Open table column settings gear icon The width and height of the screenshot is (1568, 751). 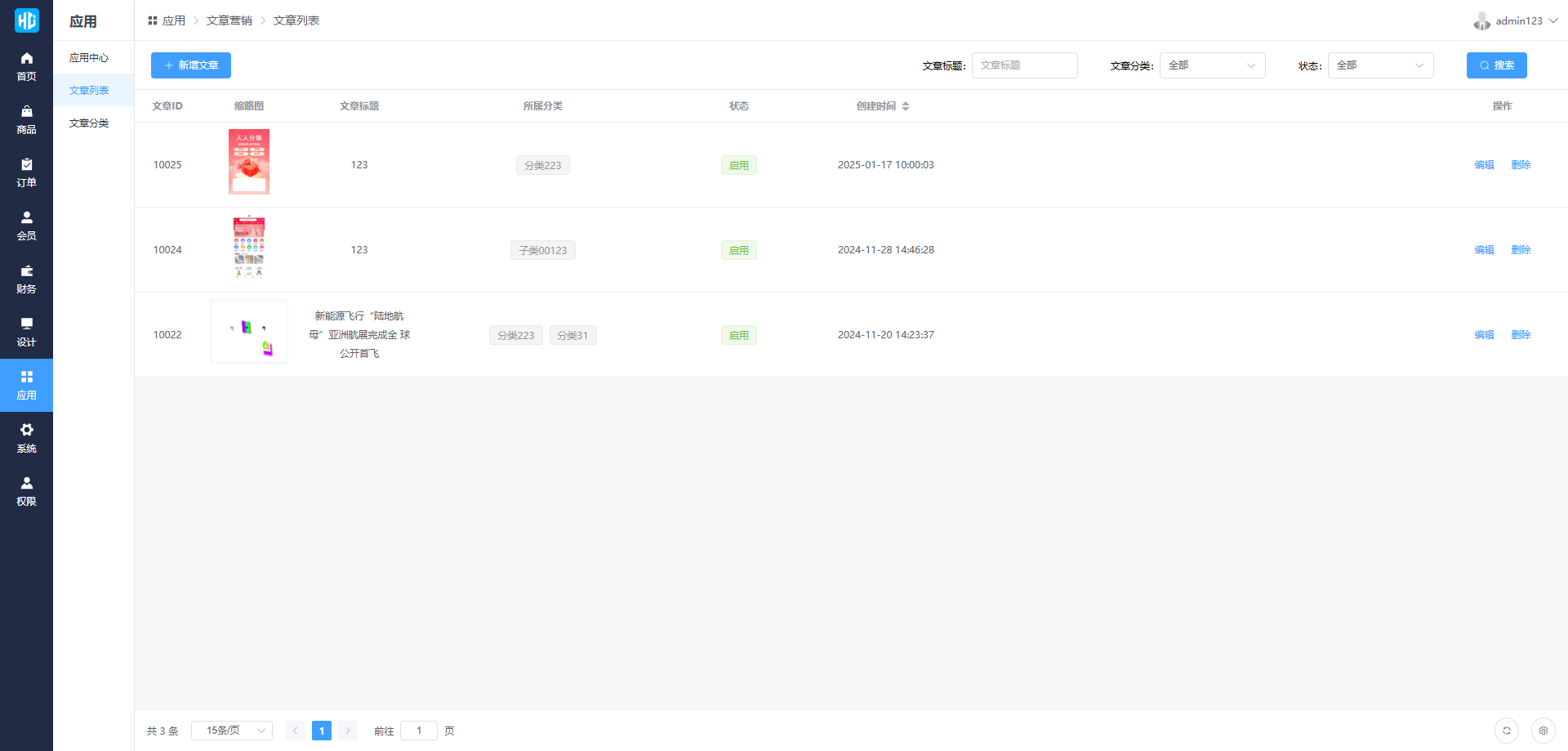pos(1543,731)
